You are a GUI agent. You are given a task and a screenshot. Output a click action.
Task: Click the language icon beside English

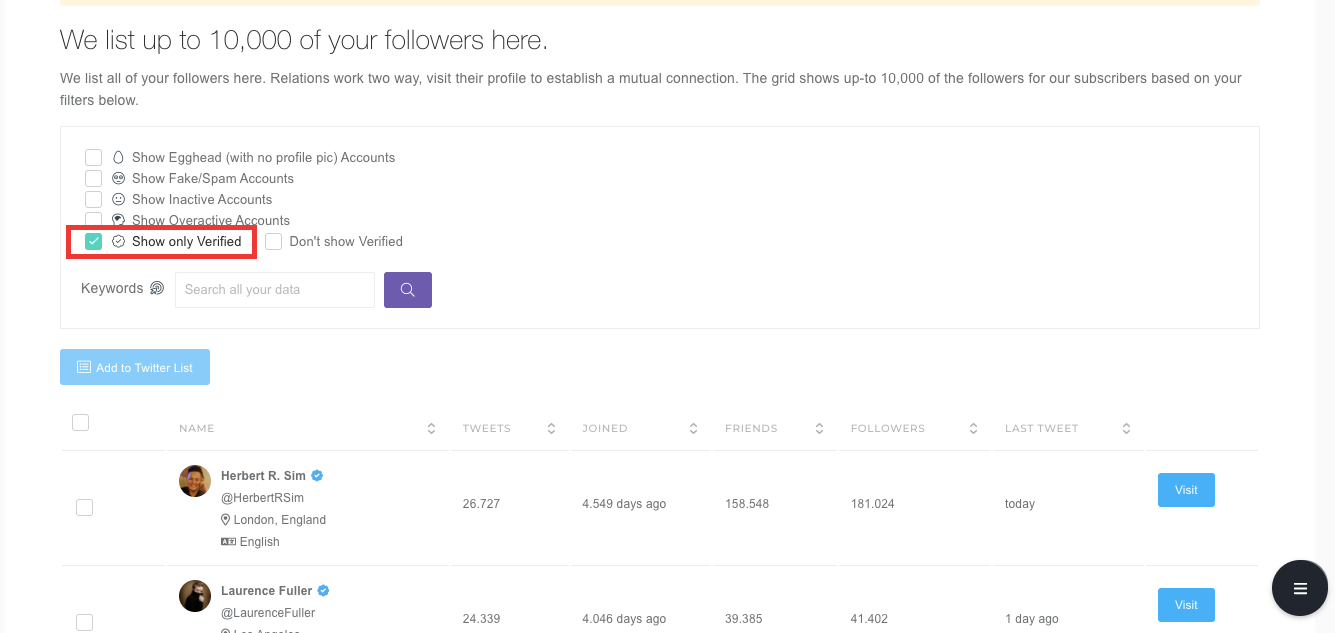228,542
